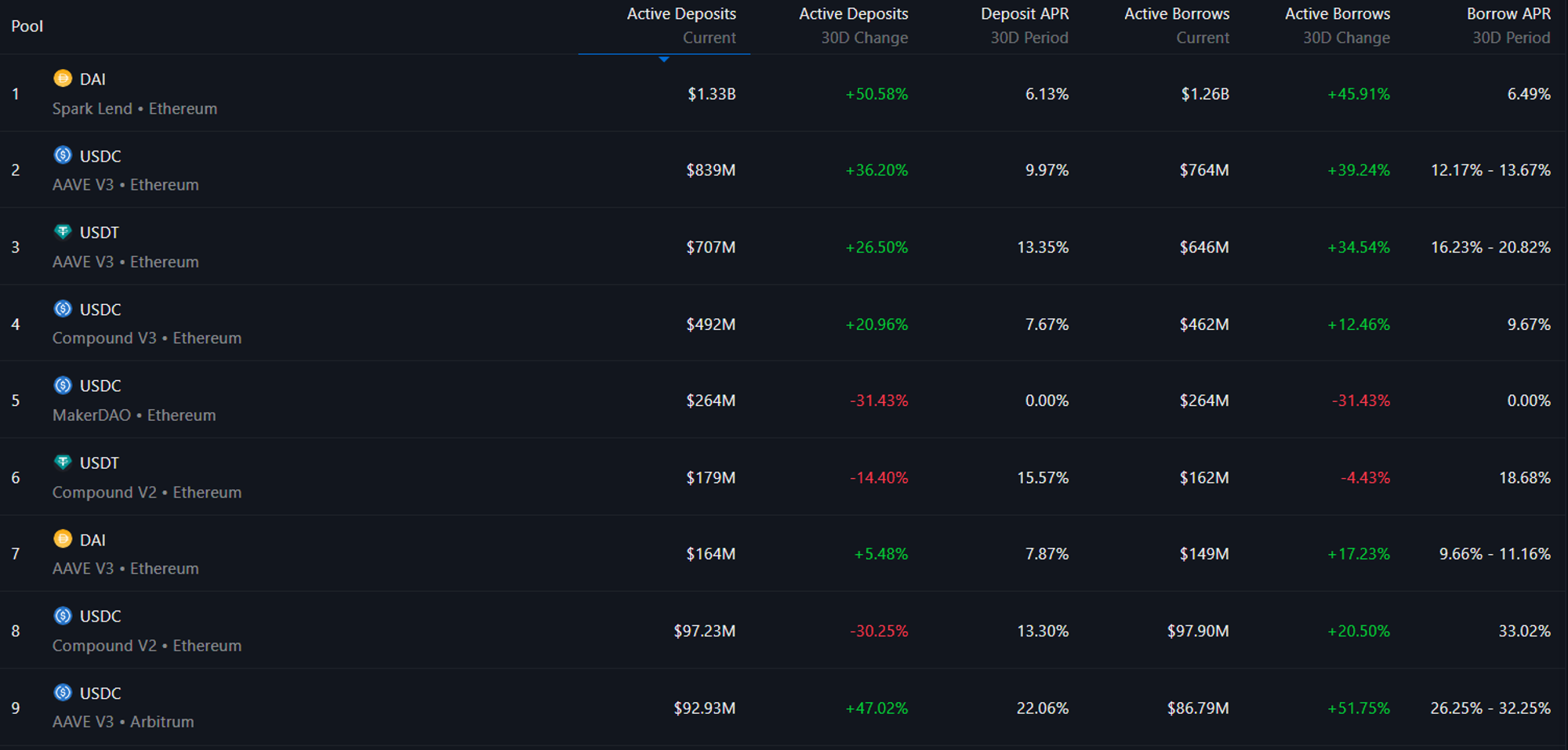Sort by Active Borrows 30D Change column
The image size is (1568, 750).
pos(1338,26)
